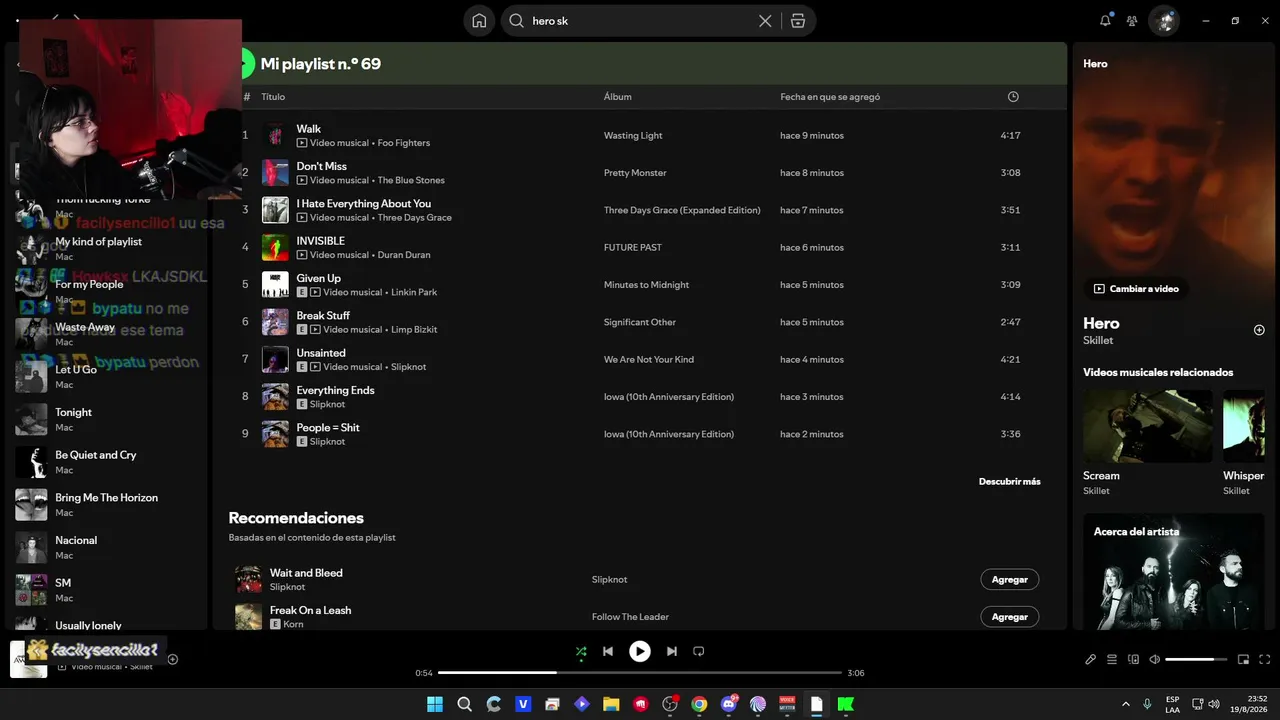Show lyrics with the microphone icon
Screen dimensions: 1280x720
tap(1091, 660)
